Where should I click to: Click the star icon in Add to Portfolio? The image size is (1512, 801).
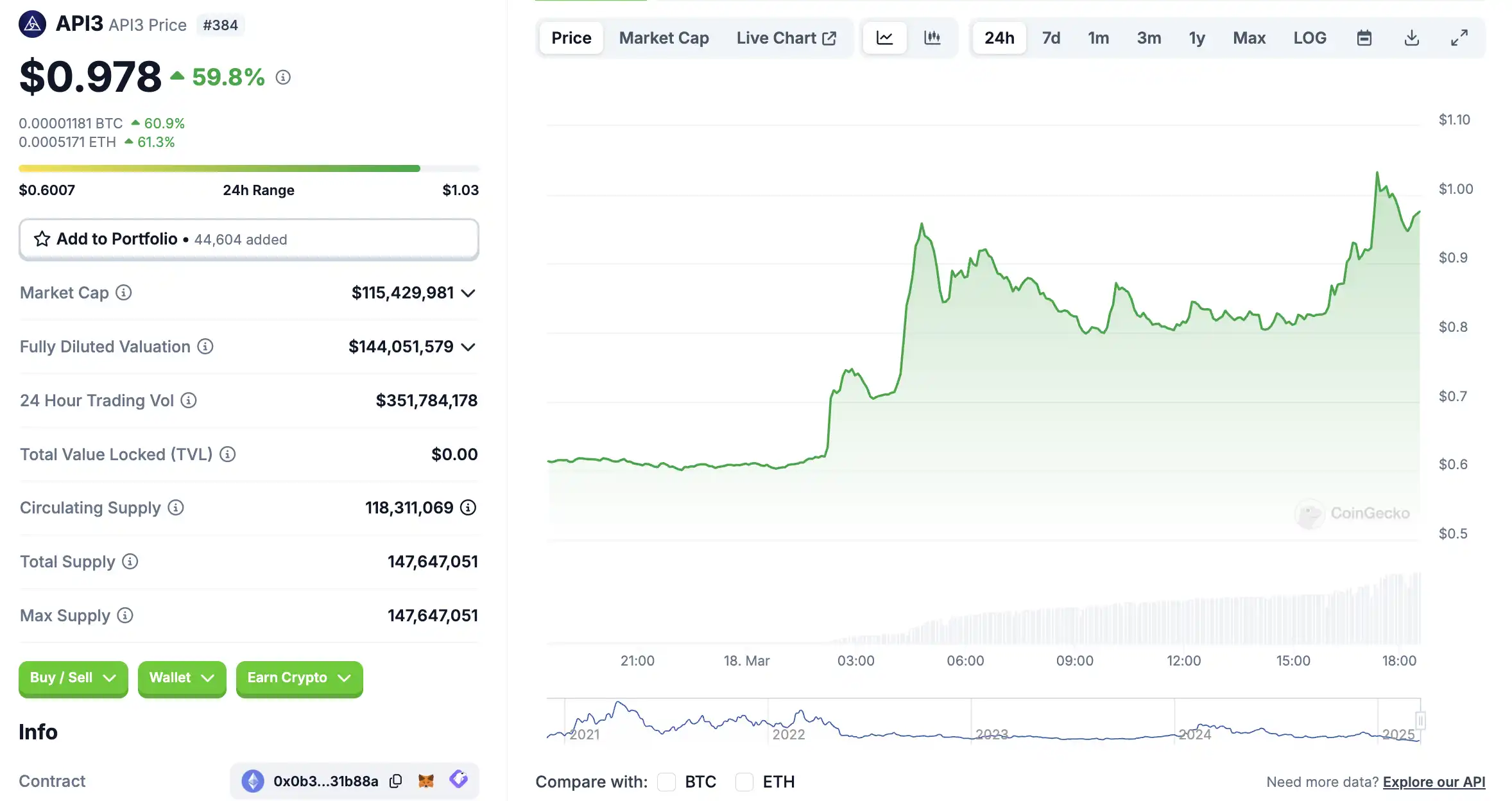(42, 239)
